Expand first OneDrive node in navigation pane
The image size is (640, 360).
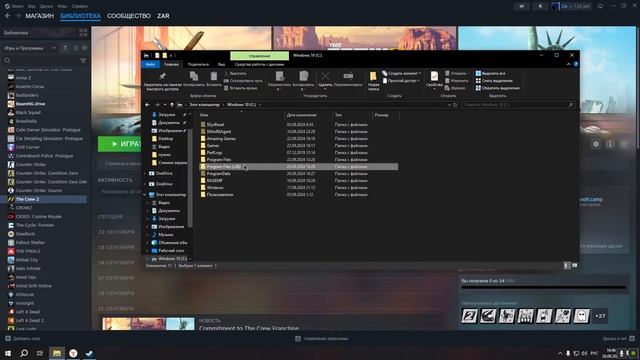[x=145, y=173]
